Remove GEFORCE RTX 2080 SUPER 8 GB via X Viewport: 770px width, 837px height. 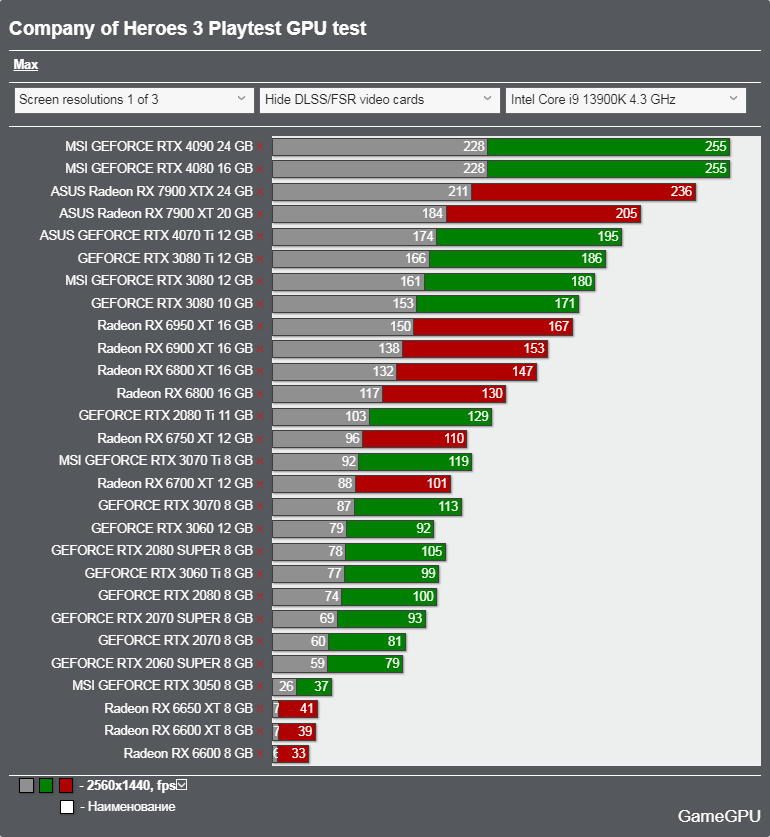[x=260, y=551]
